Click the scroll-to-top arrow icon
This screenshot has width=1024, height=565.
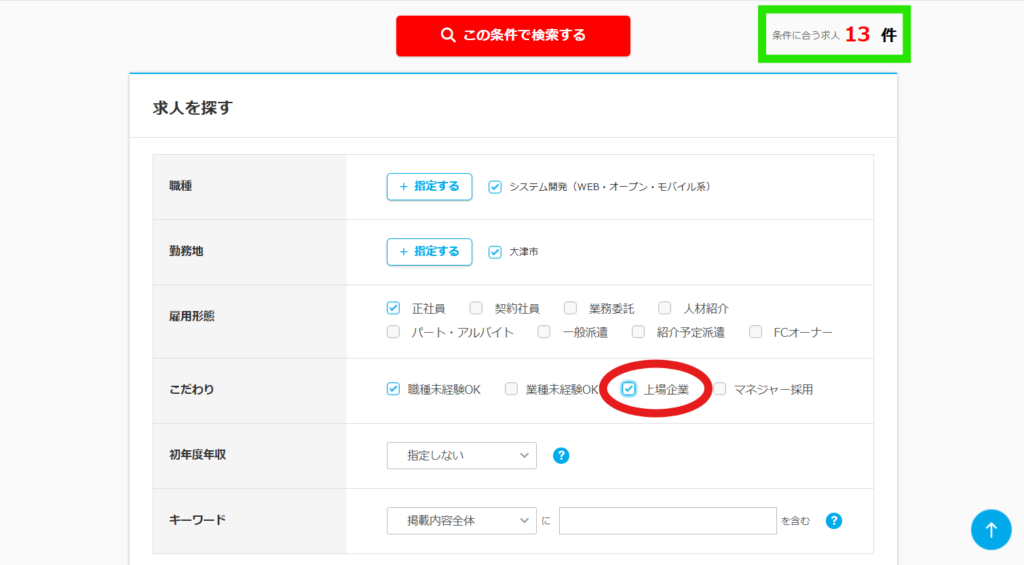pos(990,530)
